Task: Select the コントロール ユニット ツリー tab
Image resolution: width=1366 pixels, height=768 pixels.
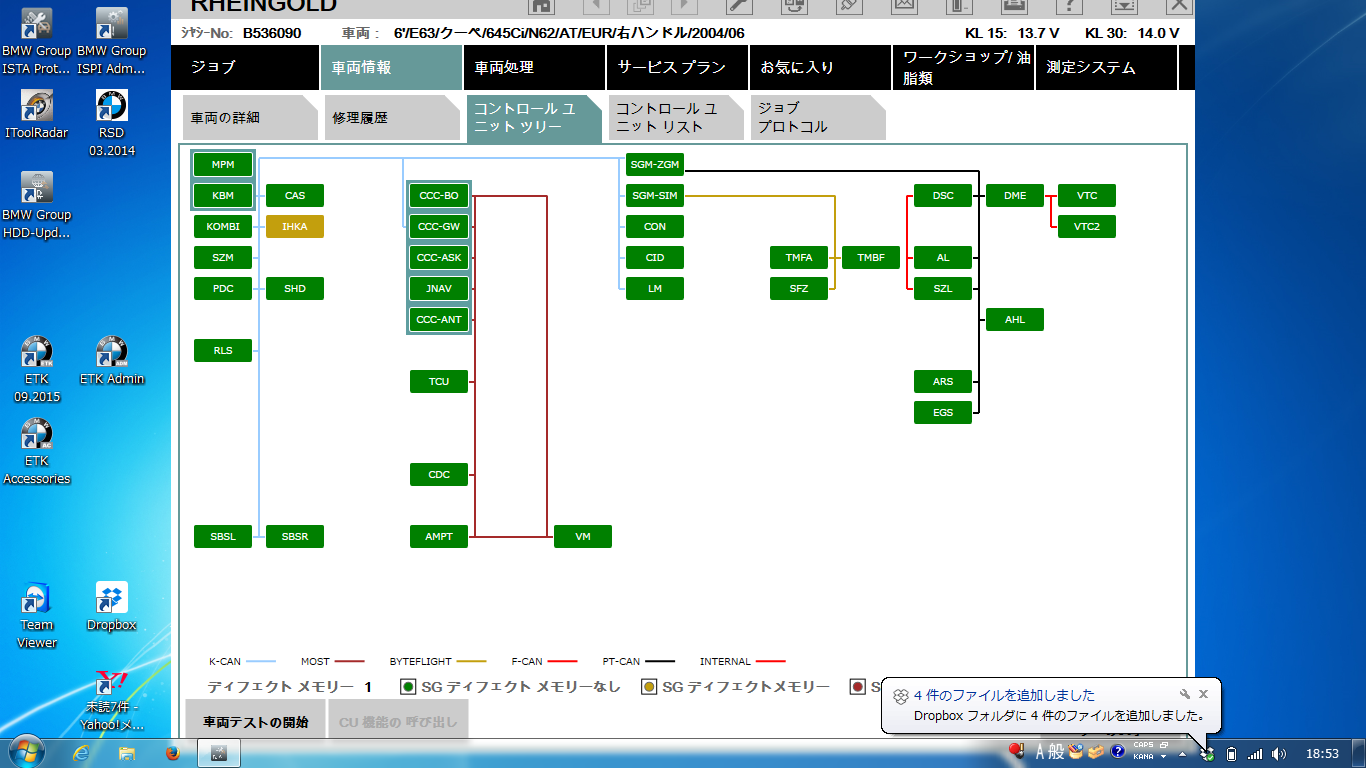Action: (534, 118)
